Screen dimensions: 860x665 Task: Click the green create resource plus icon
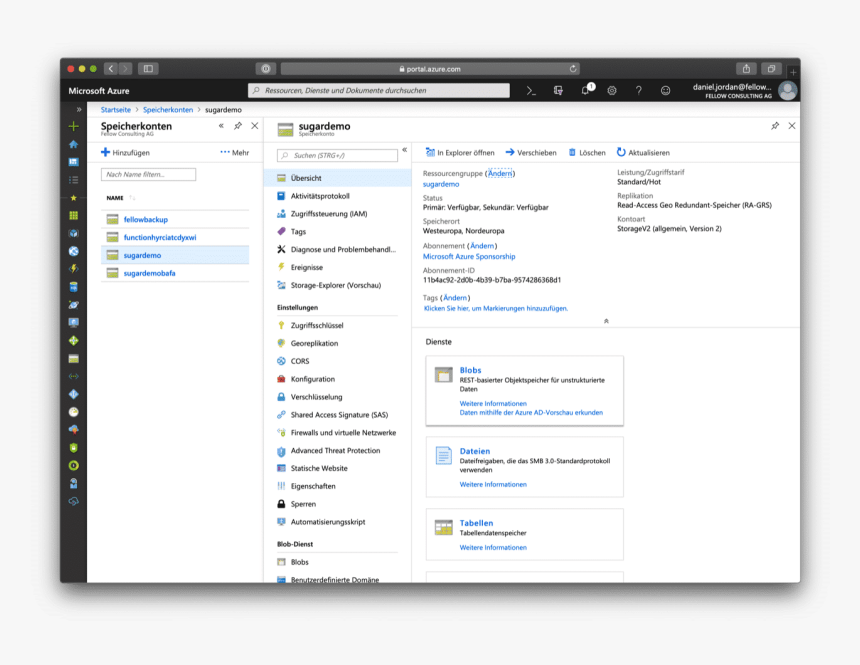tap(73, 126)
